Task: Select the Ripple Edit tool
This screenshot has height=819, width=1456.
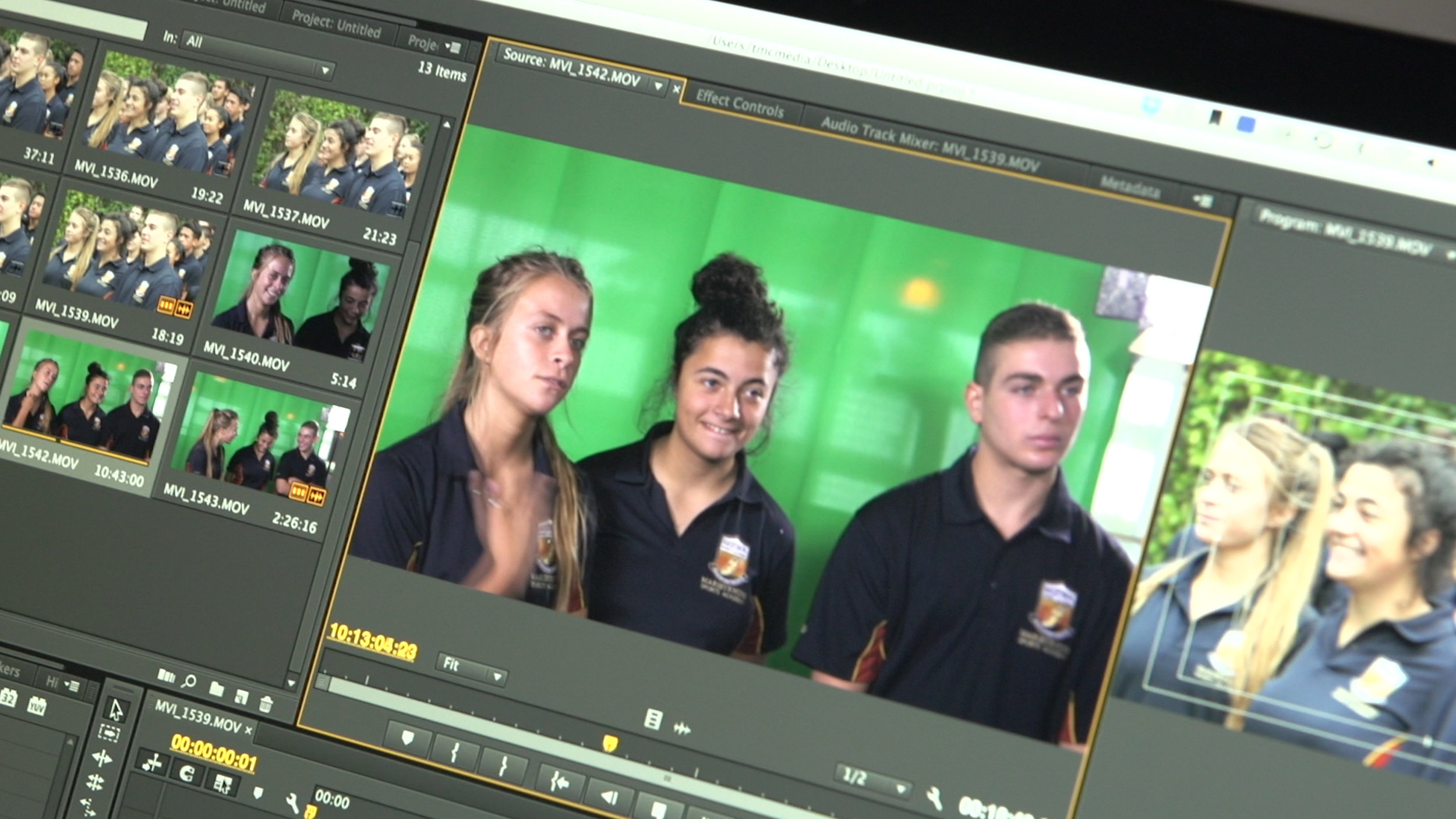Action: [103, 758]
